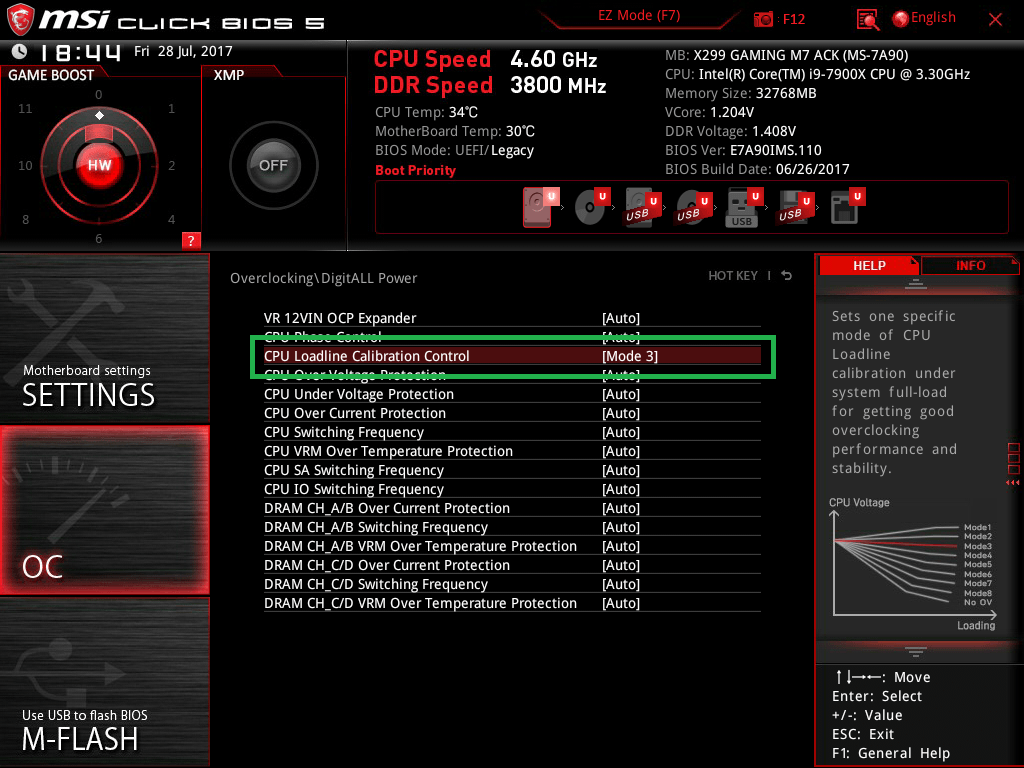Select the CPU Over Current Protection label
Screen dimensions: 1024x768
(355, 413)
